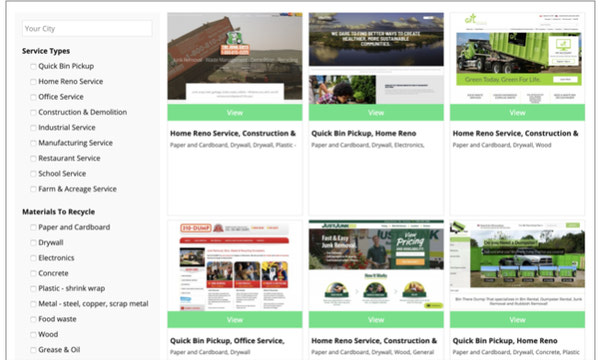Toggle the Office Service checkbox
The width and height of the screenshot is (600, 360).
pos(33,97)
